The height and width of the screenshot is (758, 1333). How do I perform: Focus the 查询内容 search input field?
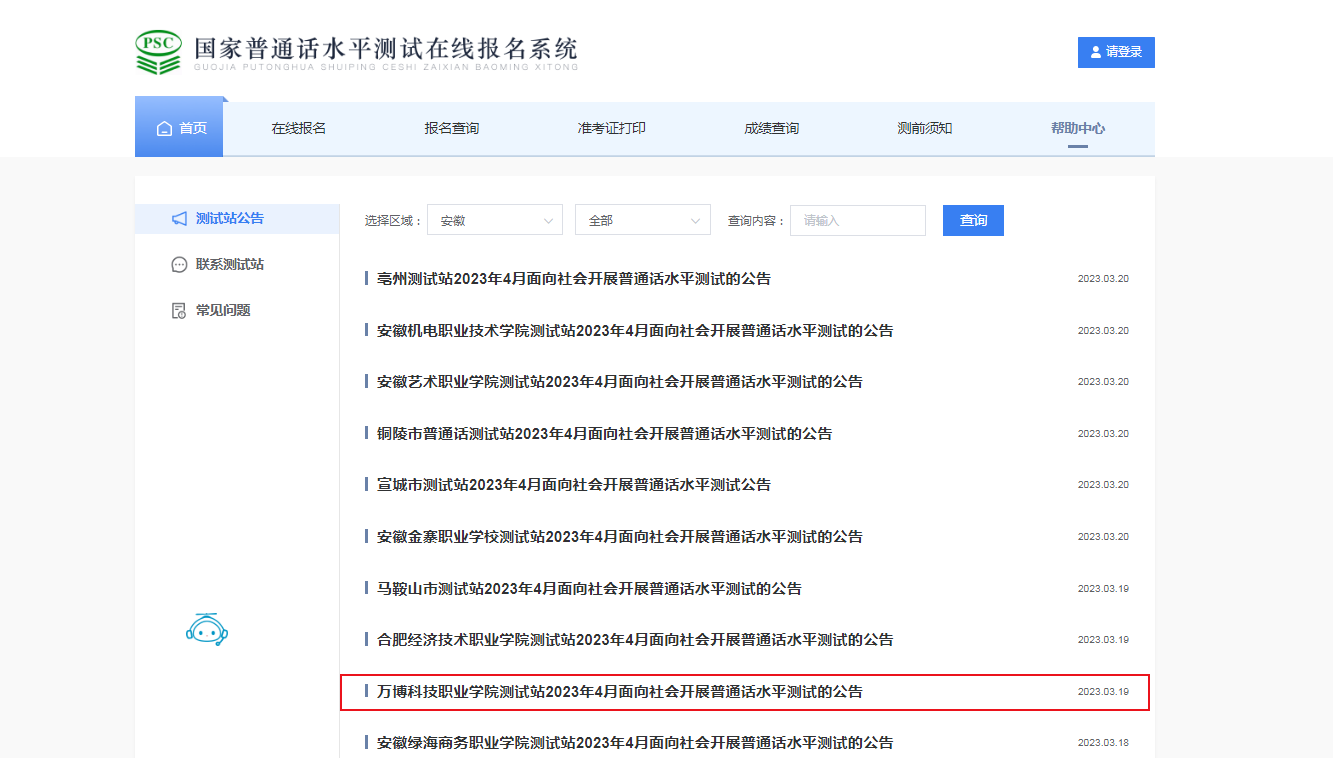(x=858, y=220)
